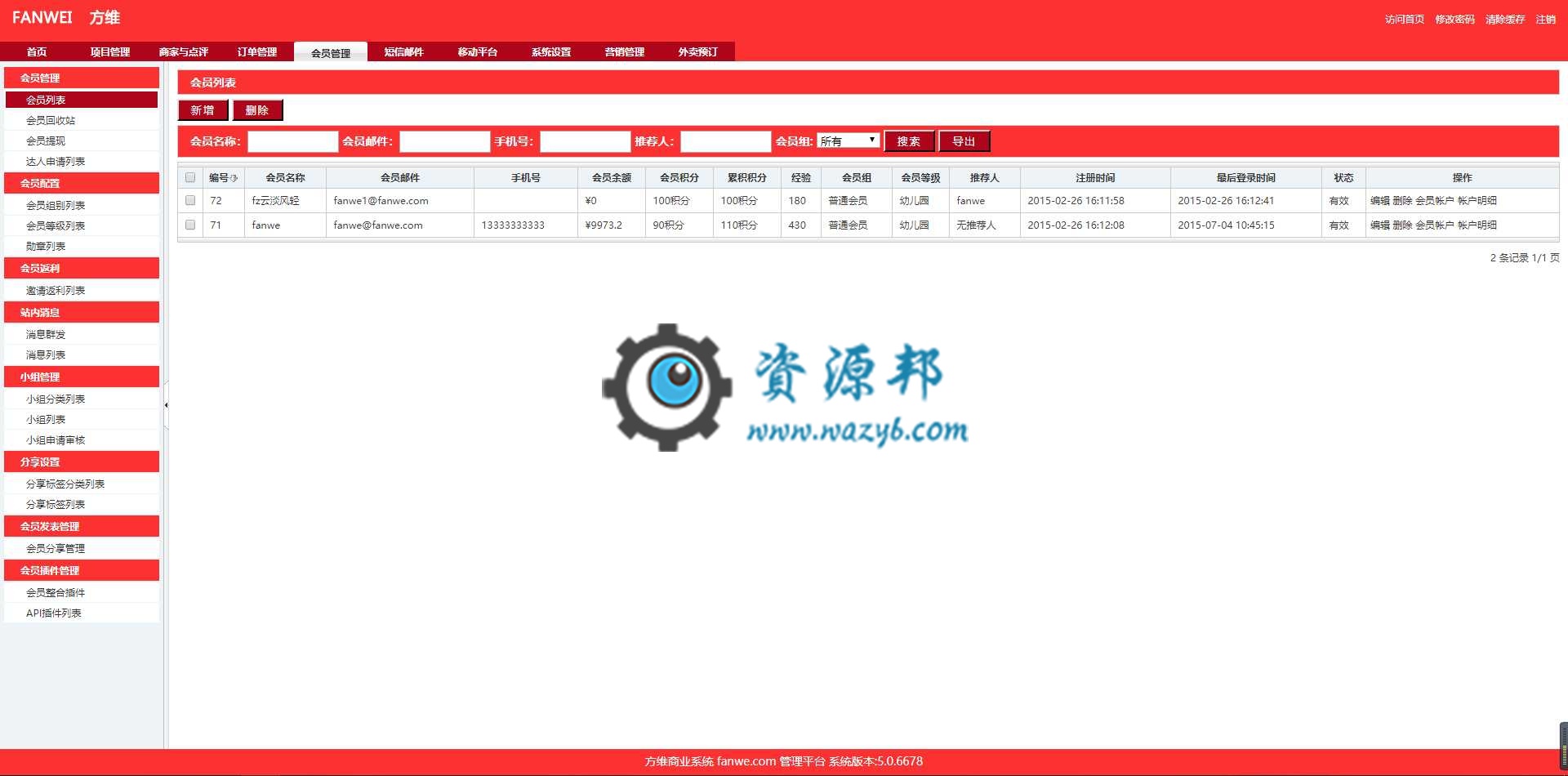Open 会员回收站 in the sidebar
1568x776 pixels.
82,120
